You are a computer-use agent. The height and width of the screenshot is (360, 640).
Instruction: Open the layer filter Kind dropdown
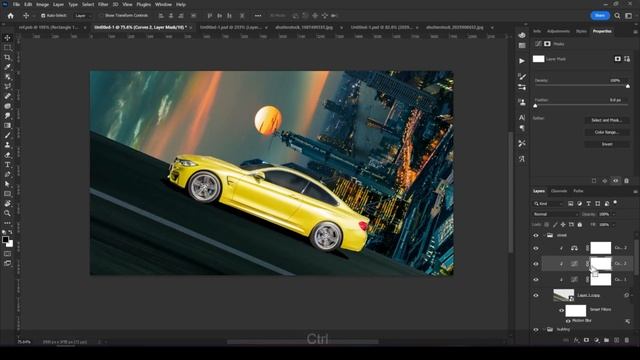pyautogui.click(x=548, y=203)
